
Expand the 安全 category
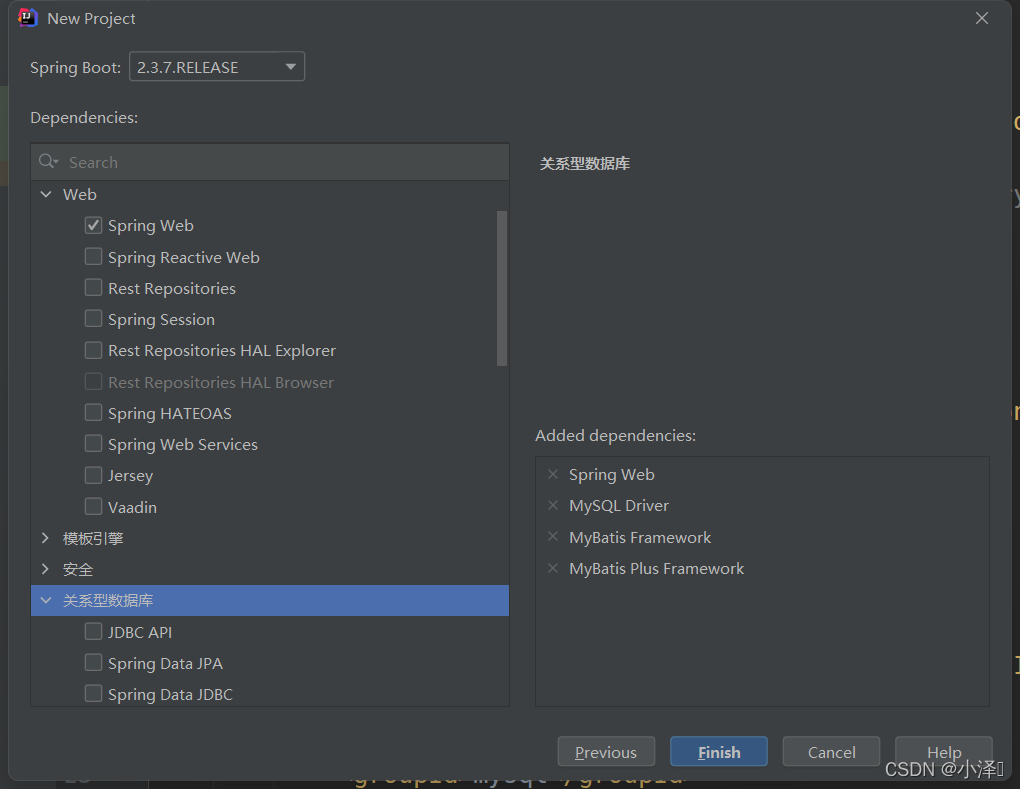pos(46,569)
